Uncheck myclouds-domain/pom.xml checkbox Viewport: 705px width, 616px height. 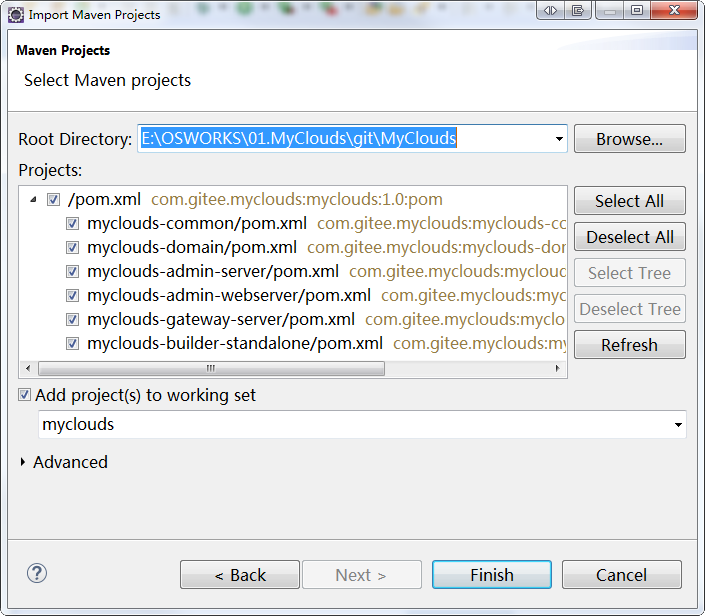(x=72, y=247)
